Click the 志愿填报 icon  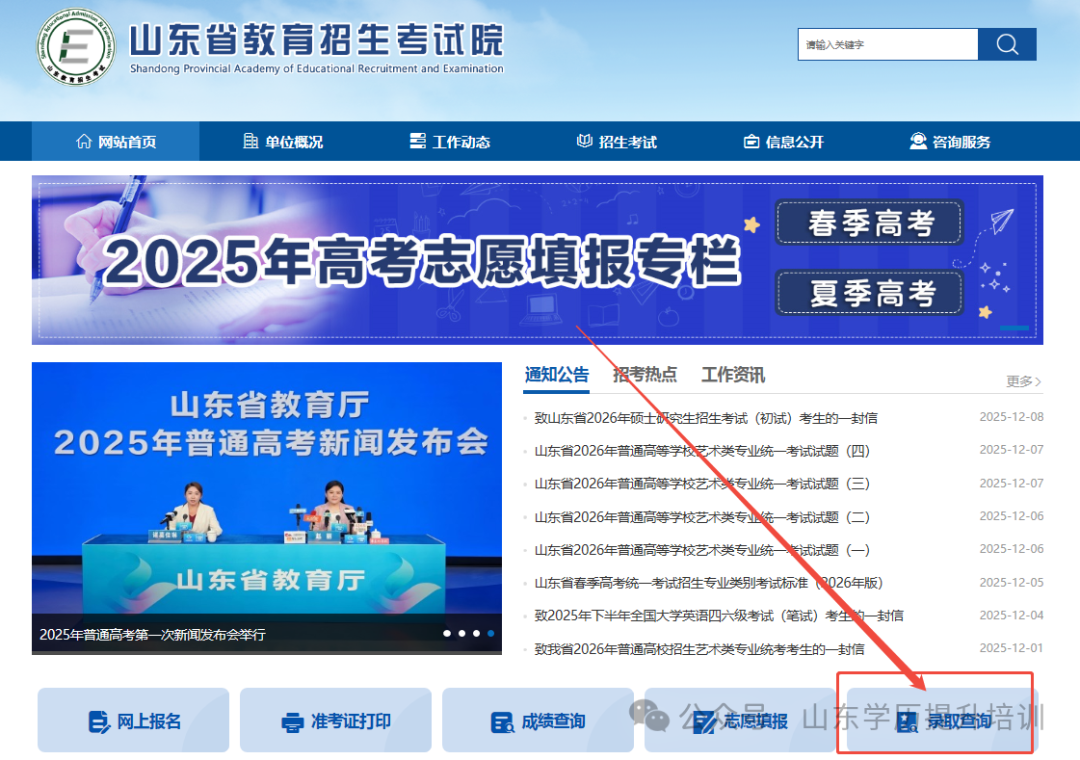click(x=705, y=720)
